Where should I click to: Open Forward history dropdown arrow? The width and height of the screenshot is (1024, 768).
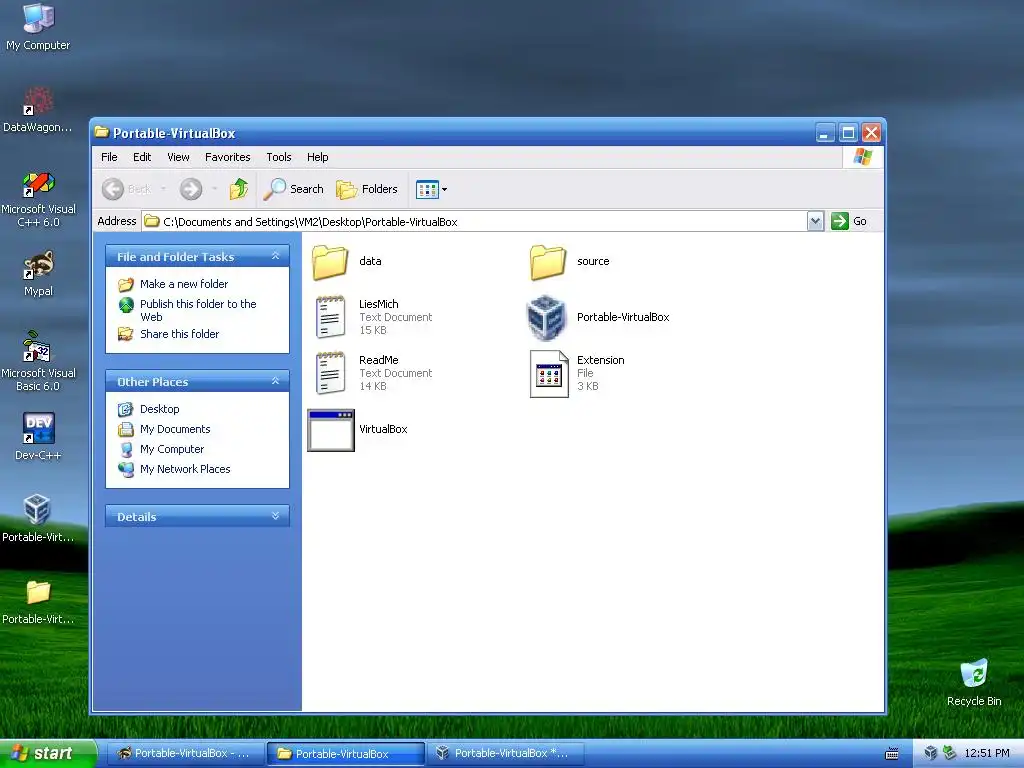point(214,189)
